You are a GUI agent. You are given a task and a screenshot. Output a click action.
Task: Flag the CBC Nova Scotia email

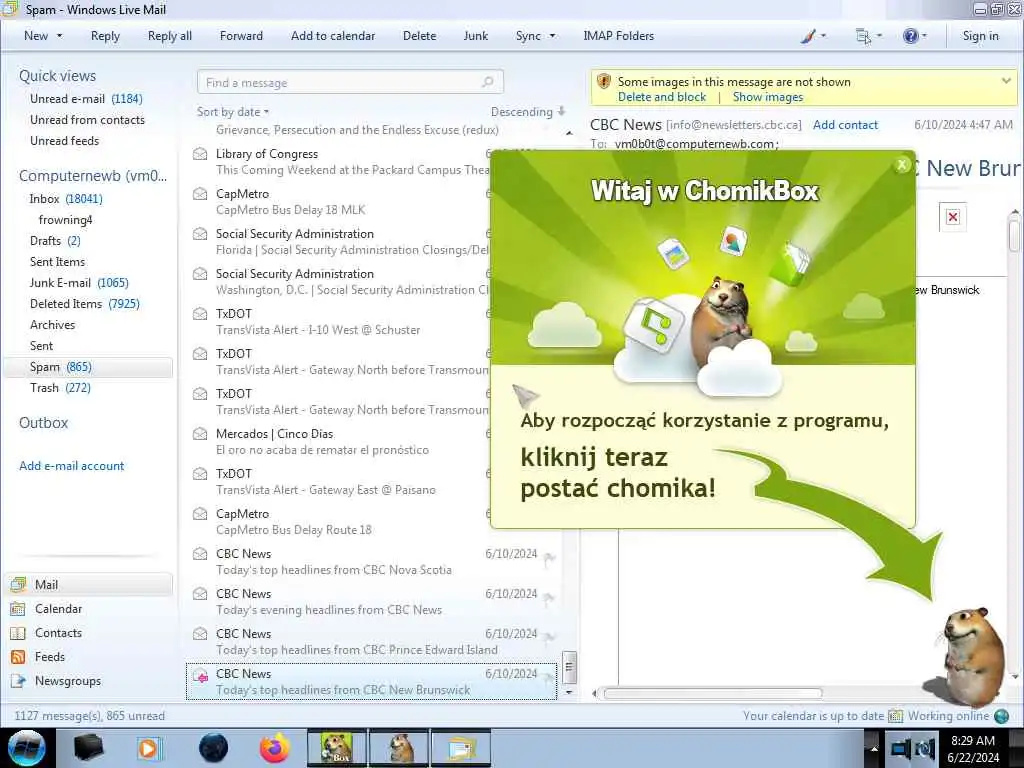coord(549,558)
